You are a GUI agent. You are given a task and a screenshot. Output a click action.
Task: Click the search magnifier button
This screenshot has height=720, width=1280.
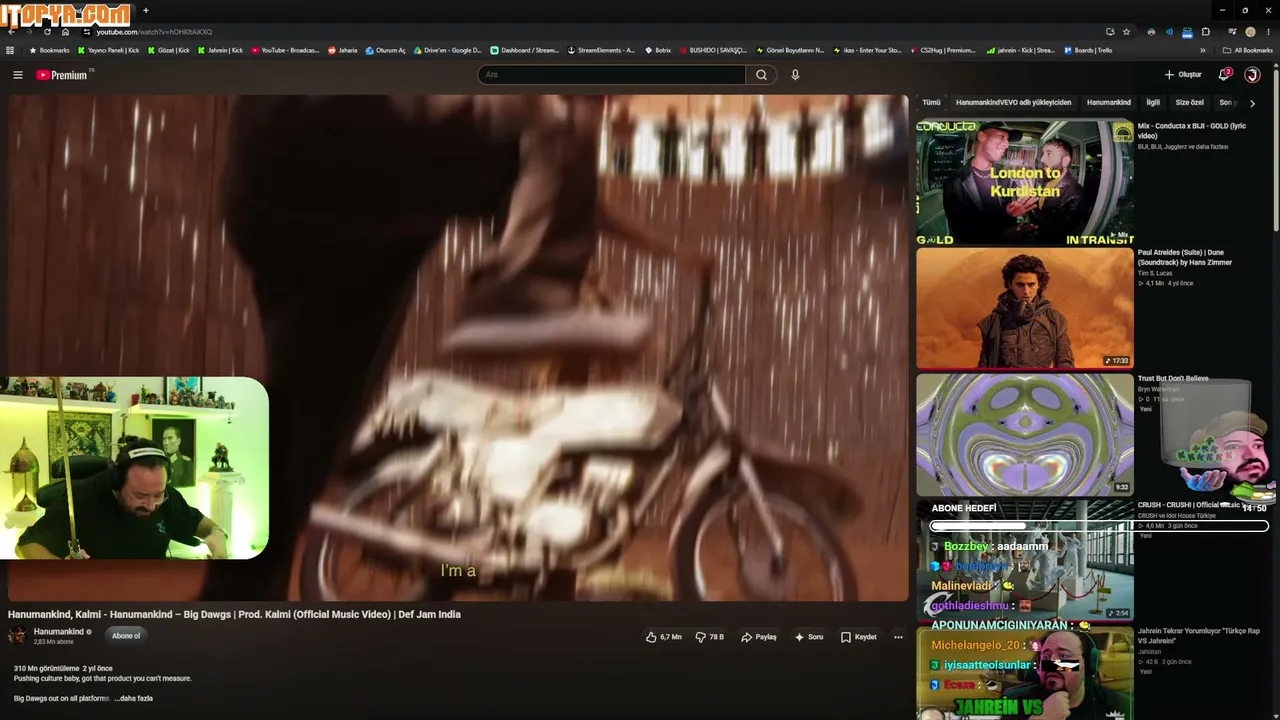click(x=761, y=75)
